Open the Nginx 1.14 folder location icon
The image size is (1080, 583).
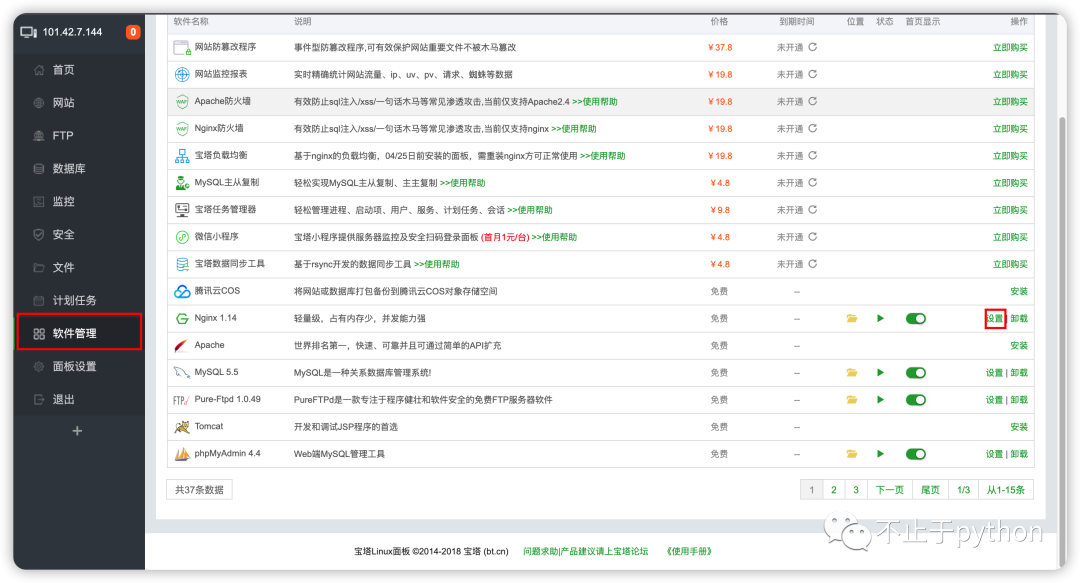pos(852,318)
